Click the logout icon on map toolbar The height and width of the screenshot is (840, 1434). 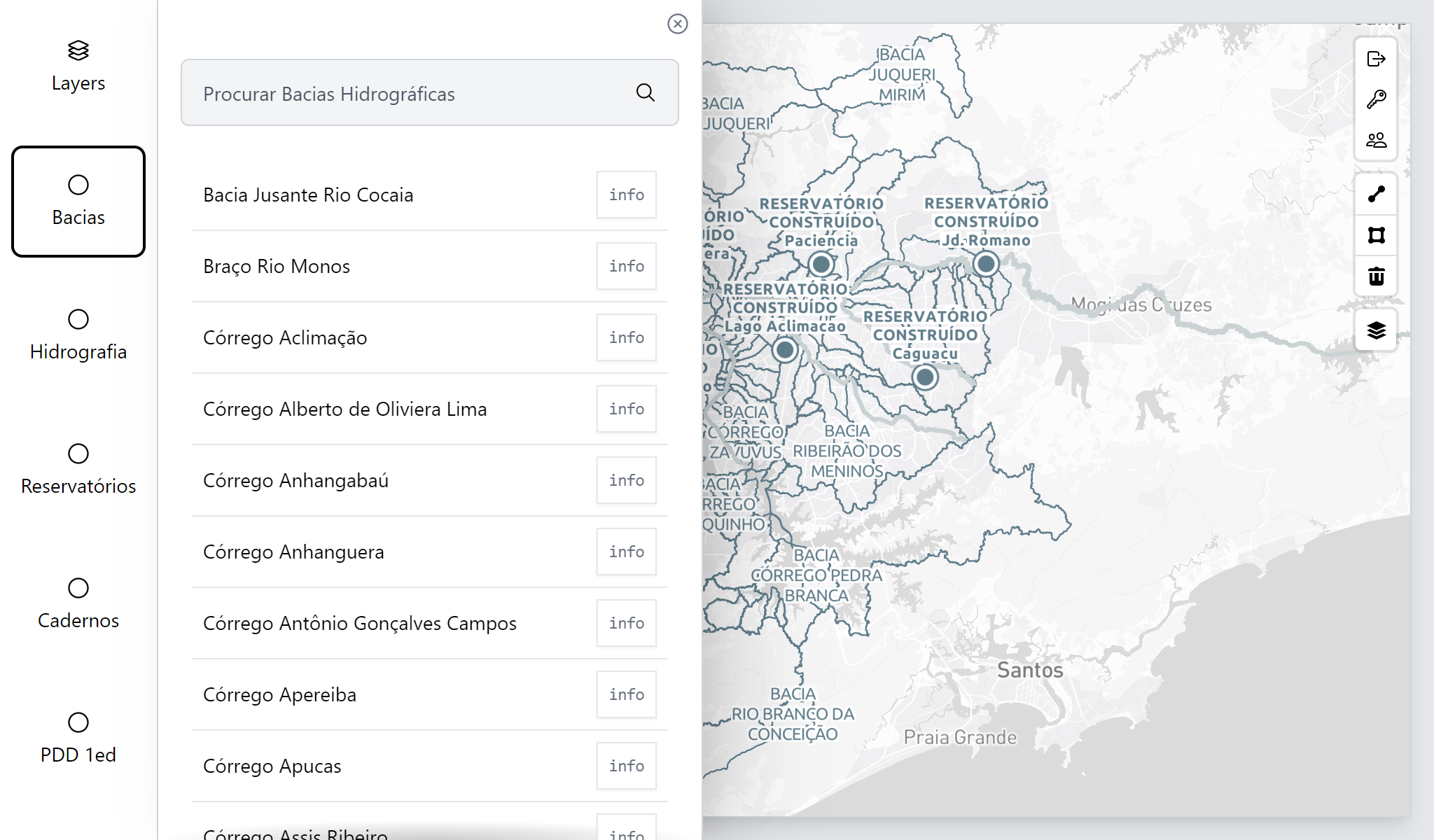click(1376, 59)
